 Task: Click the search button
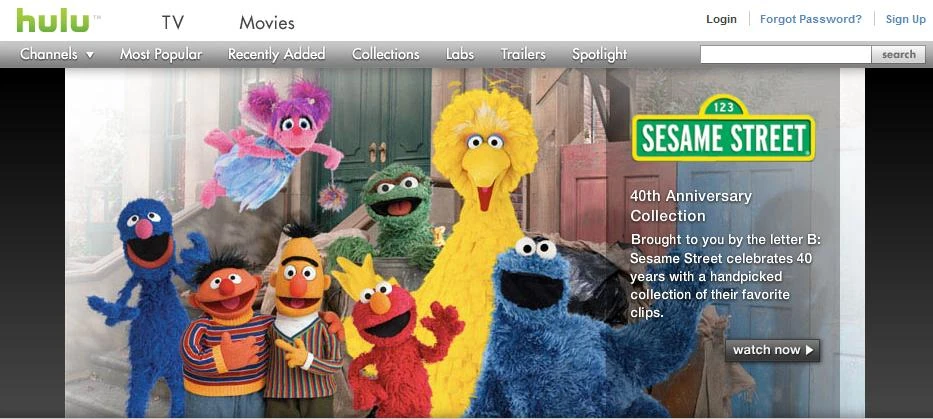pos(898,54)
